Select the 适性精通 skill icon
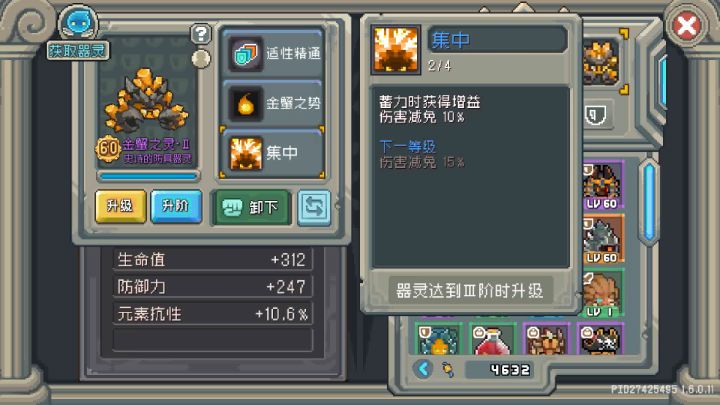The image size is (720, 405). (x=245, y=54)
